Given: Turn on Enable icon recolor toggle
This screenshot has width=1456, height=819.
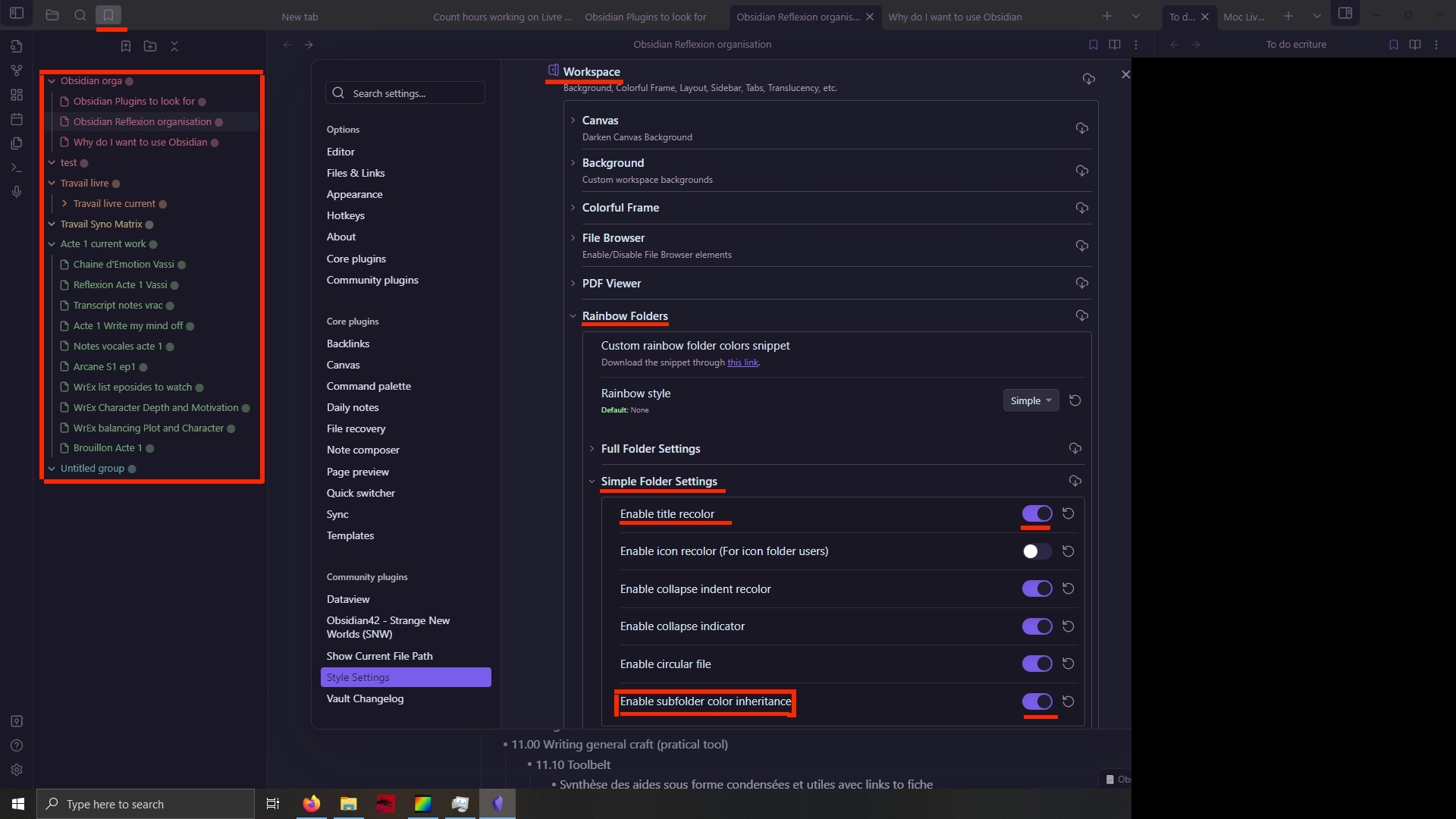Looking at the screenshot, I should pos(1037,551).
